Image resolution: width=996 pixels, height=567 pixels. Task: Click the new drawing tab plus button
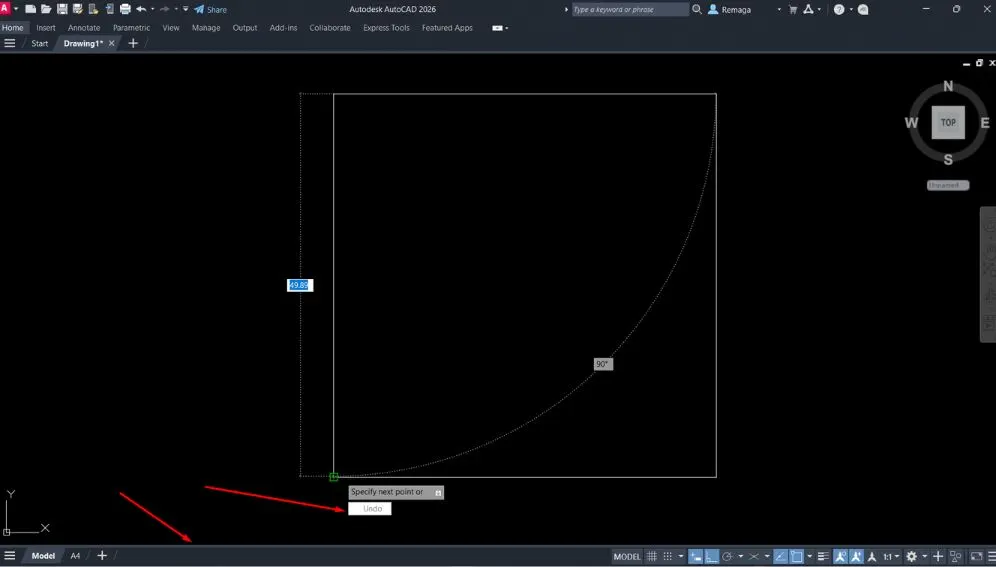click(133, 44)
